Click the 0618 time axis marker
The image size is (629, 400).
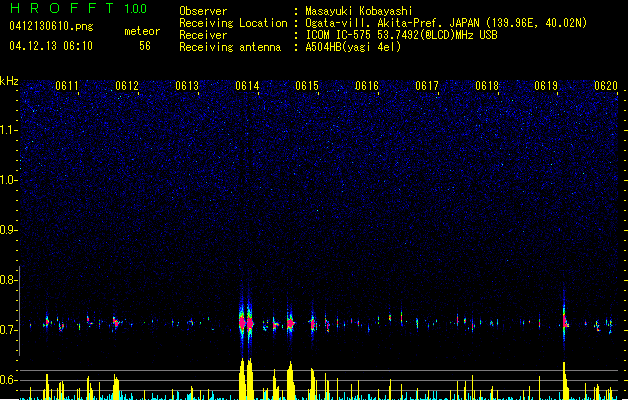pos(487,86)
